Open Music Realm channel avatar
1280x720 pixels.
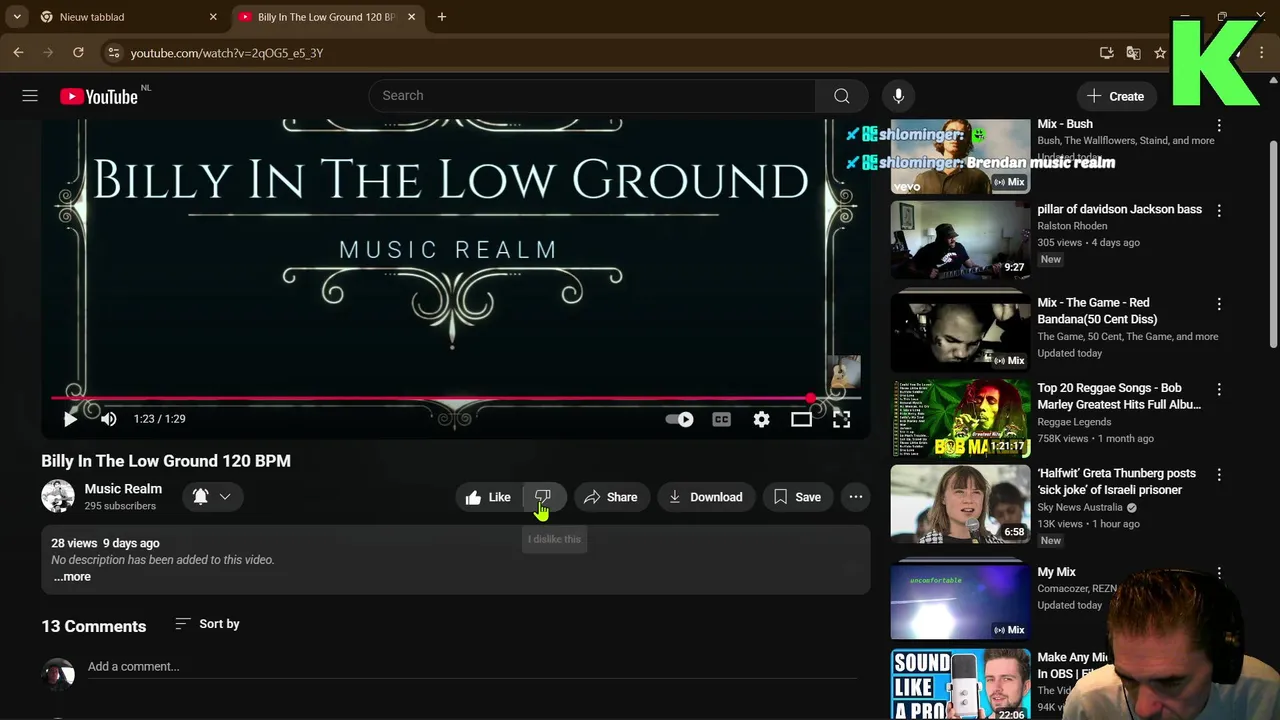click(57, 497)
